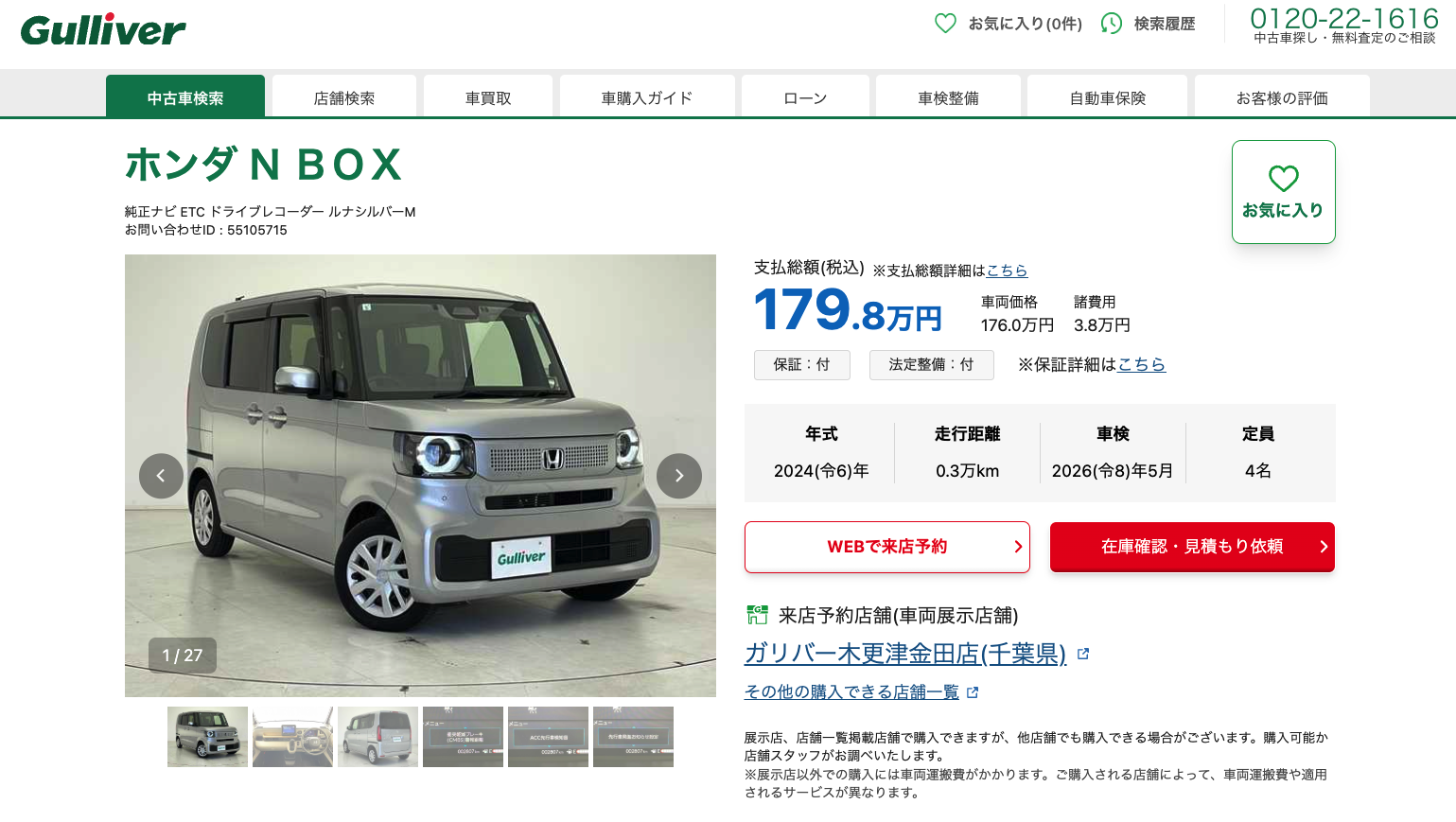Open the 自動車保険 tab

[x=1107, y=97]
